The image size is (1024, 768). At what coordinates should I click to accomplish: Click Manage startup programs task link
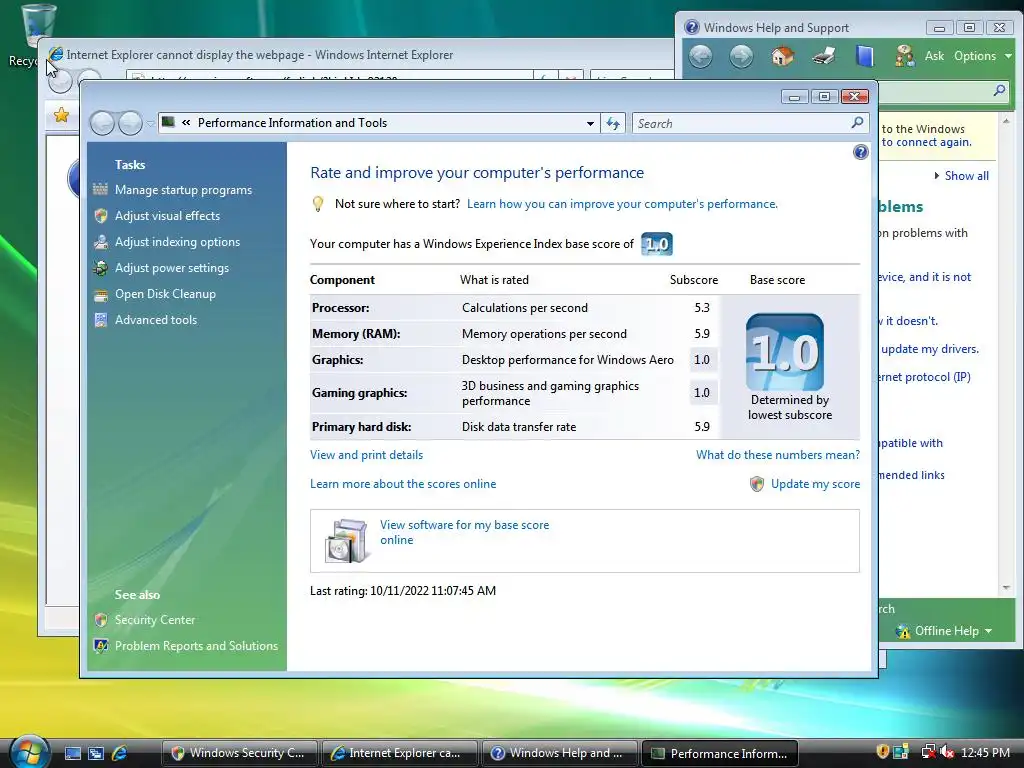click(x=184, y=189)
